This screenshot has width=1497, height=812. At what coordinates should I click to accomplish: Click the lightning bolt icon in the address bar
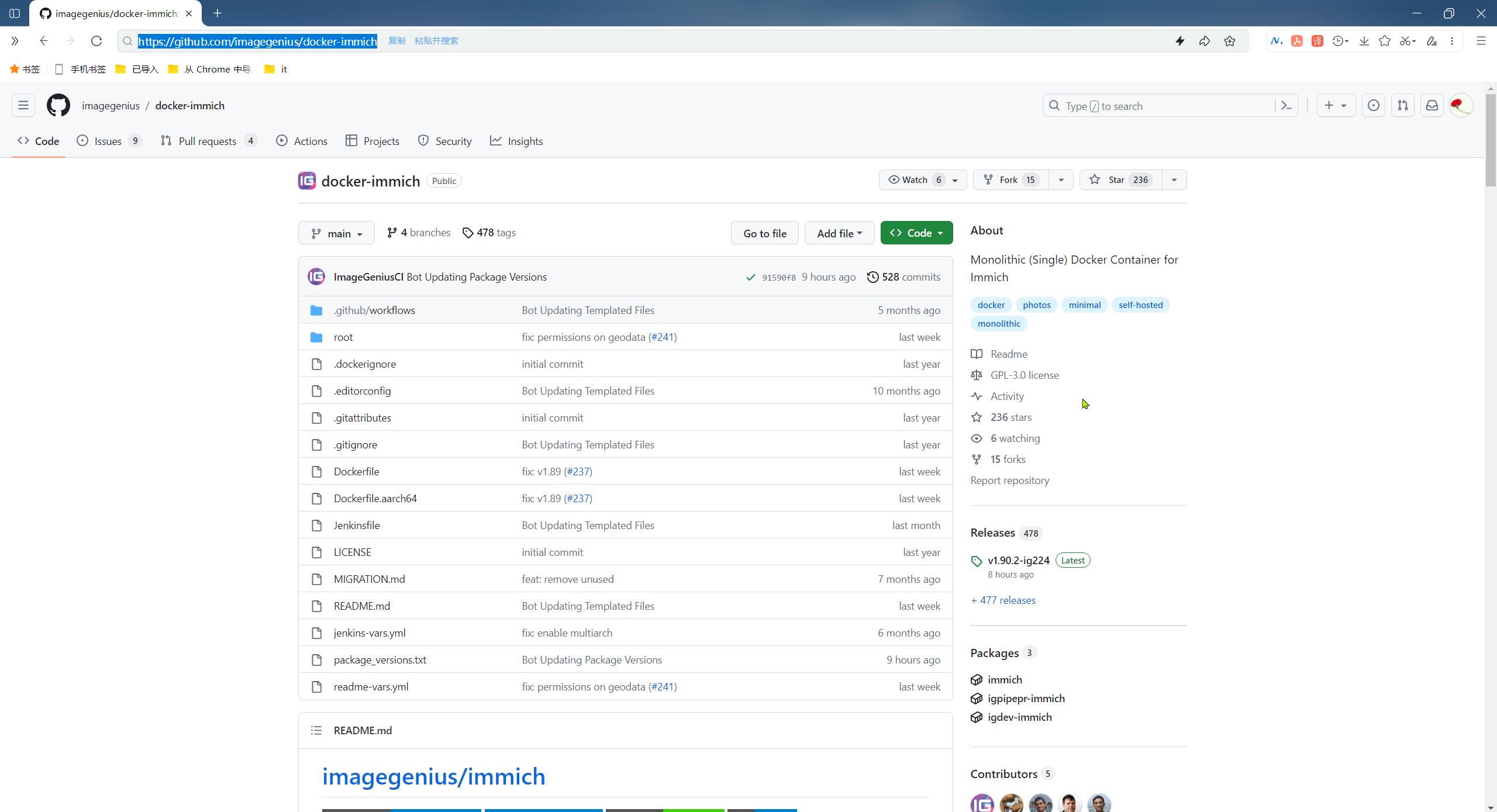[x=1180, y=41]
